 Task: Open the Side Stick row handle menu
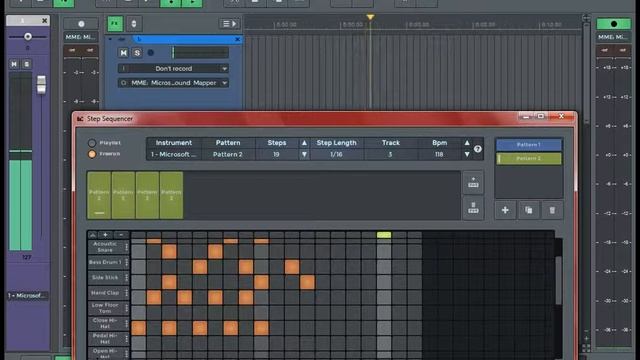click(x=127, y=278)
